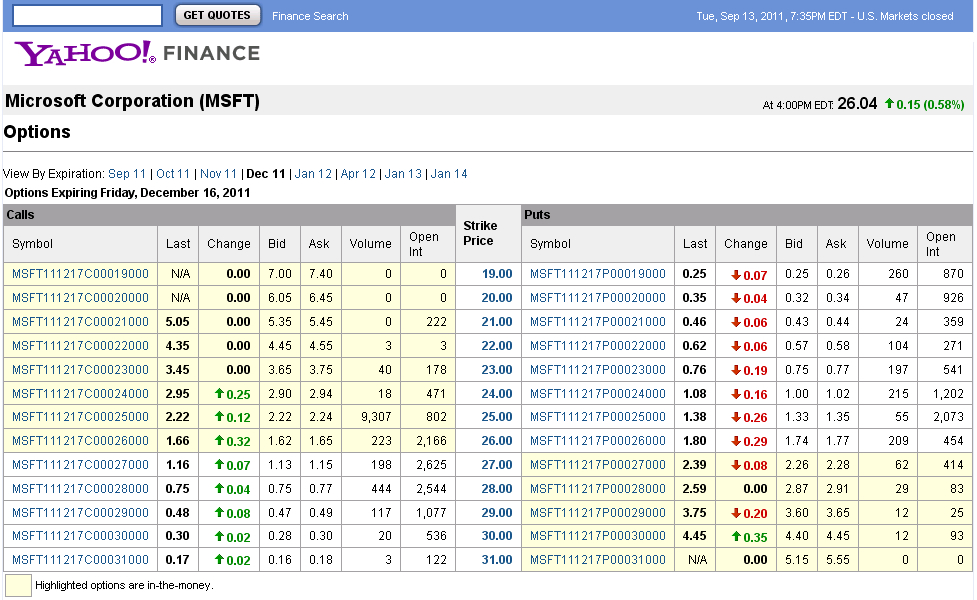Click the 2,073 put open interest value
The height and width of the screenshot is (600, 977).
[948, 417]
